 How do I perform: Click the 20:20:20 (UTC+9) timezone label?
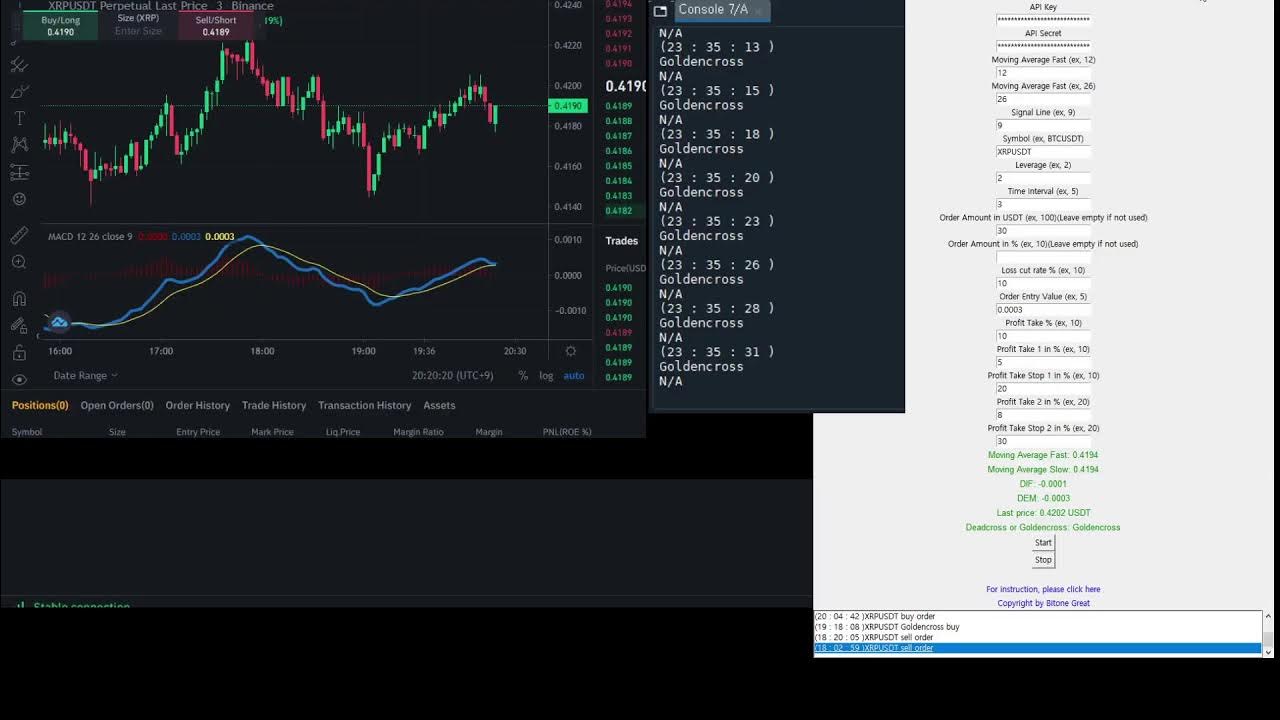pyautogui.click(x=452, y=375)
